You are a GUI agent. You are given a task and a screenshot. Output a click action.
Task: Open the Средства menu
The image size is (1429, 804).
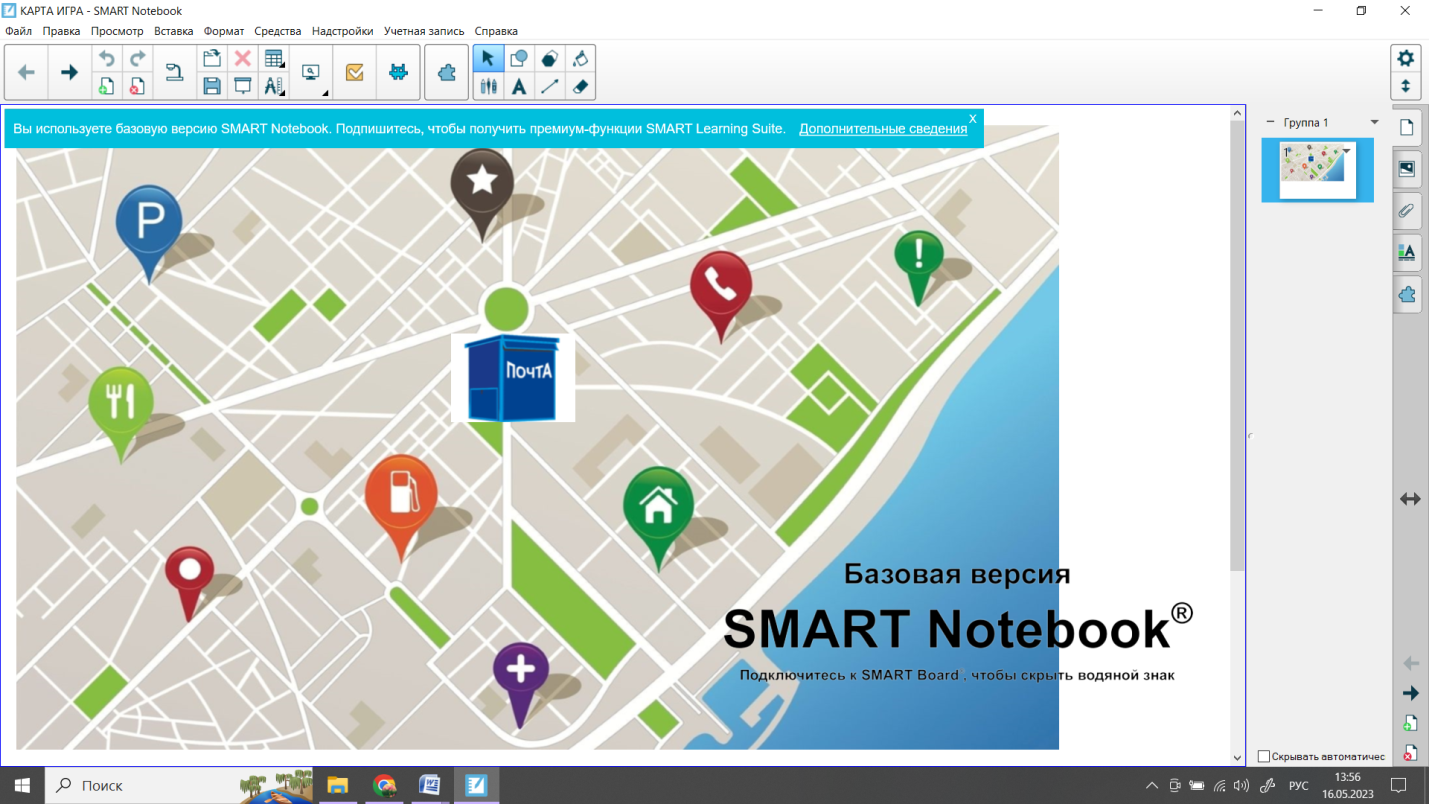(x=278, y=31)
